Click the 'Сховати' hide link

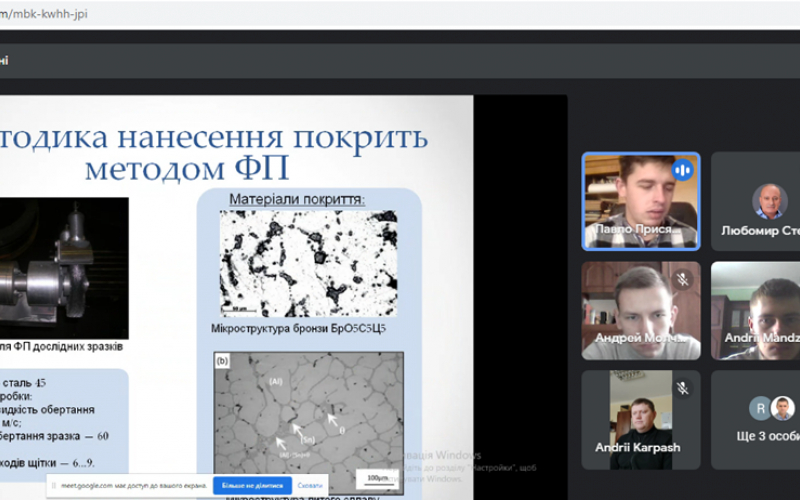coord(310,486)
